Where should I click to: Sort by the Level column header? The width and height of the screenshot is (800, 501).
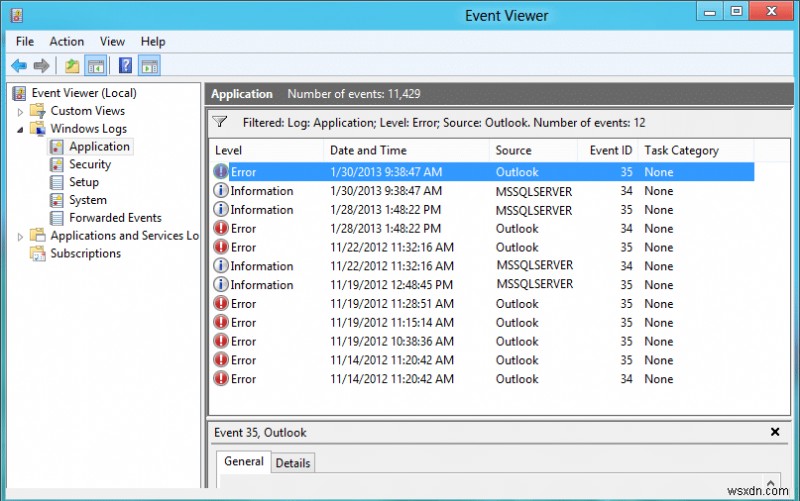click(266, 151)
